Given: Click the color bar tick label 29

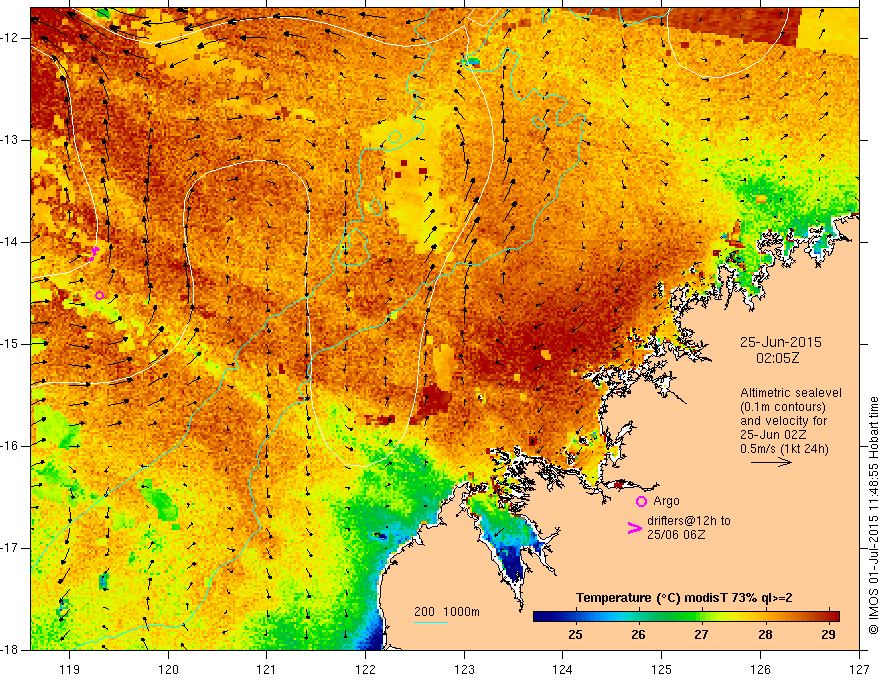Looking at the screenshot, I should 828,635.
